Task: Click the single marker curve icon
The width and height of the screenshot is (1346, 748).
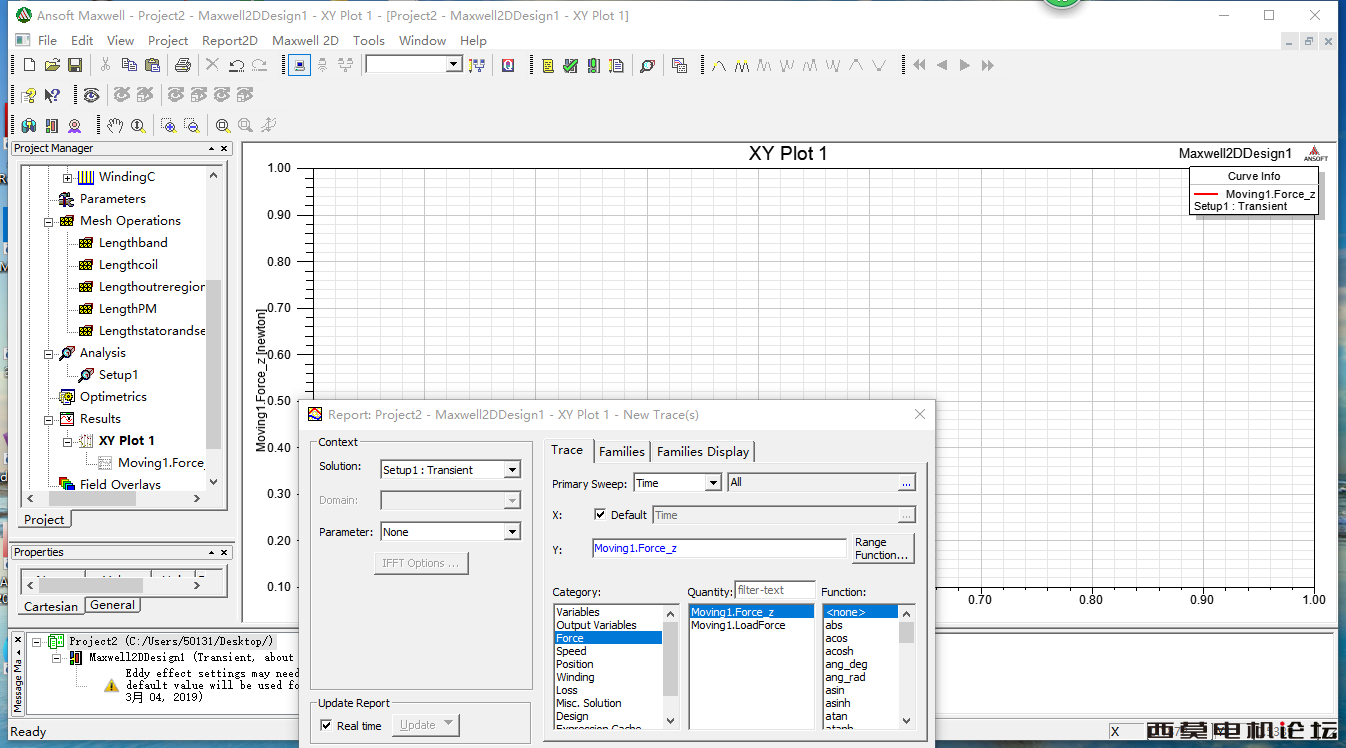Action: click(718, 65)
